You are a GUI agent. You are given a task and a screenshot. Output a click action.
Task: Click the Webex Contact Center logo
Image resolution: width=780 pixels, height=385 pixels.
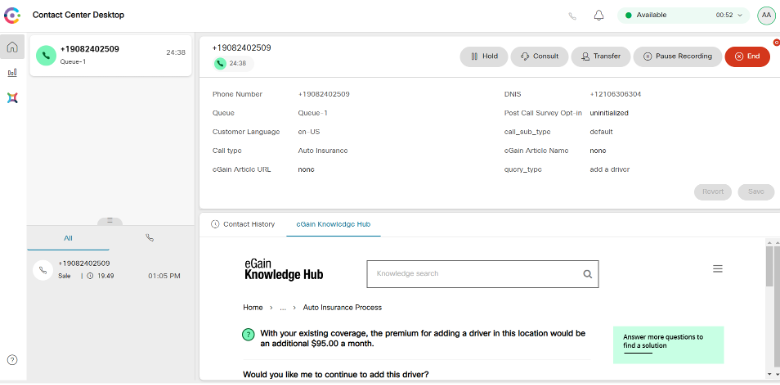pyautogui.click(x=12, y=15)
